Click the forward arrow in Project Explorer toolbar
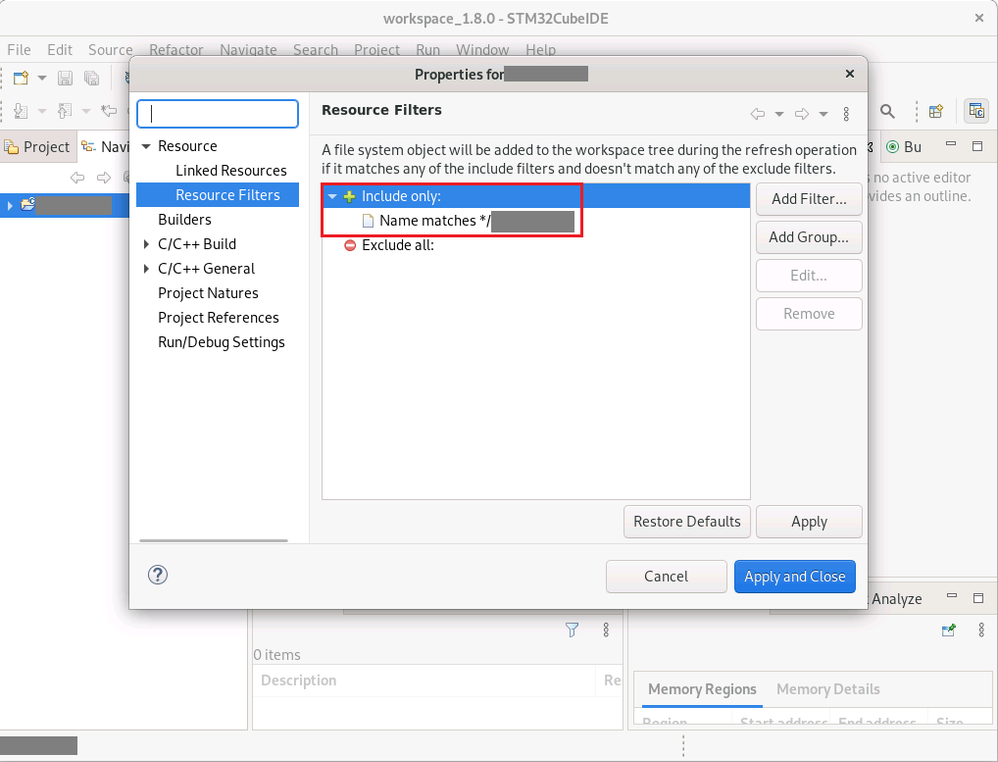The image size is (998, 762). coord(104,178)
